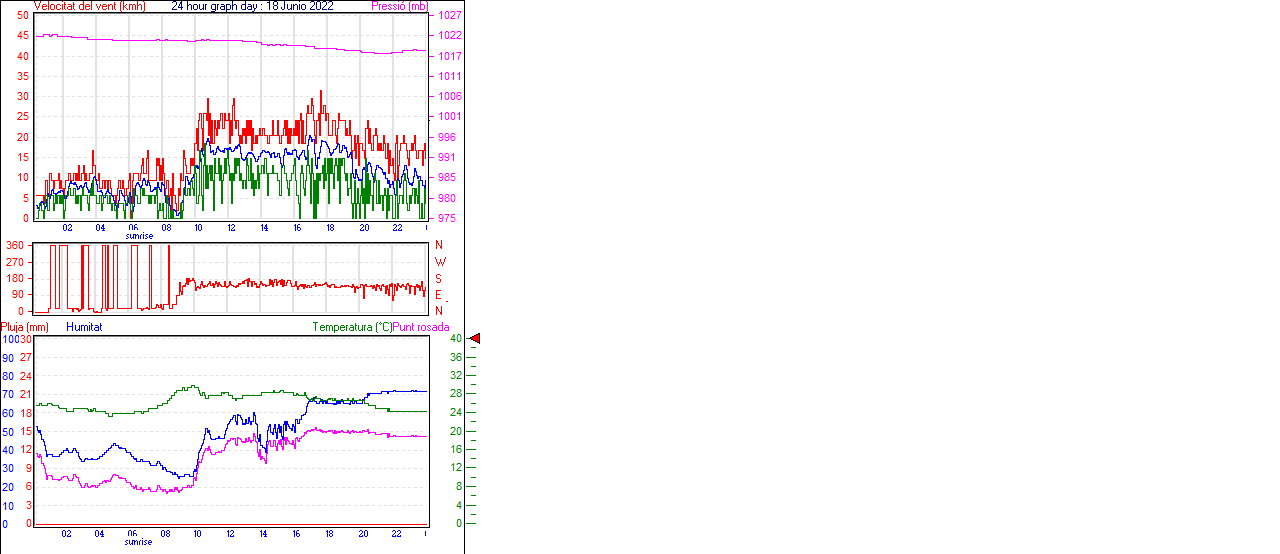Click the 'sunrise' marker under the bottom graph
Image resolution: width=1280 pixels, height=554 pixels.
(139, 542)
